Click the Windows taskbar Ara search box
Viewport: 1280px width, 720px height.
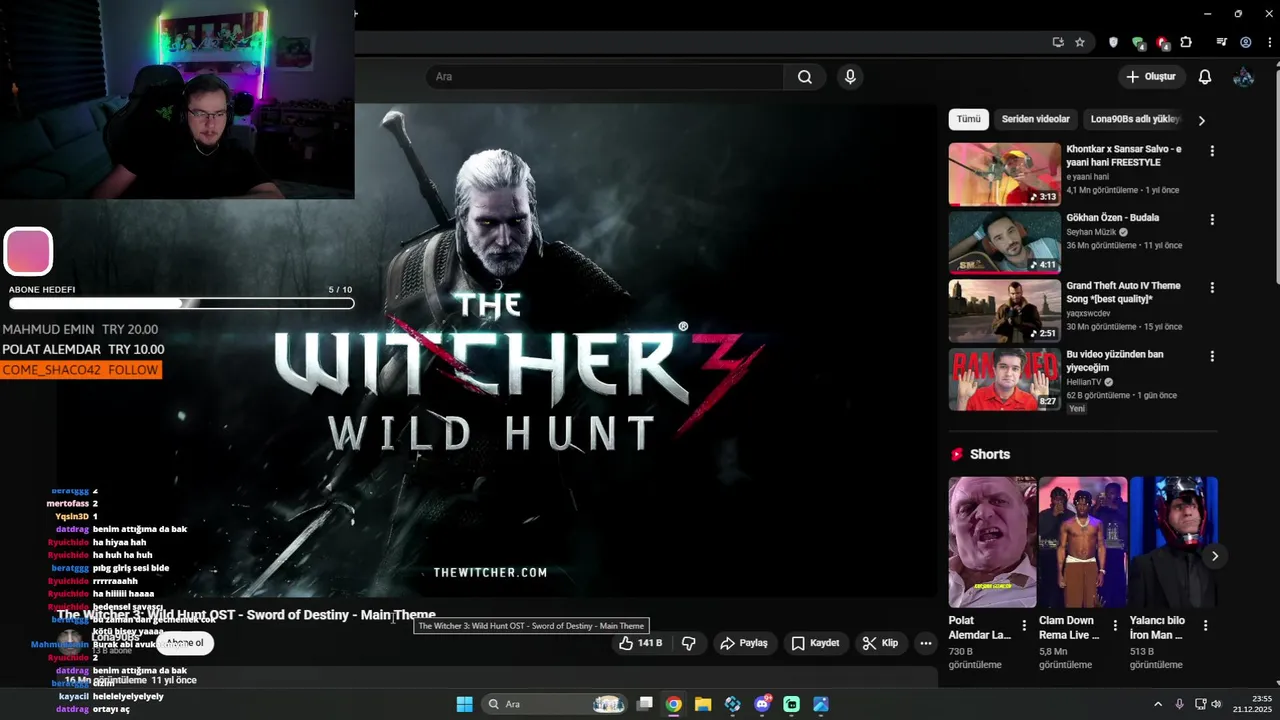pyautogui.click(x=555, y=704)
